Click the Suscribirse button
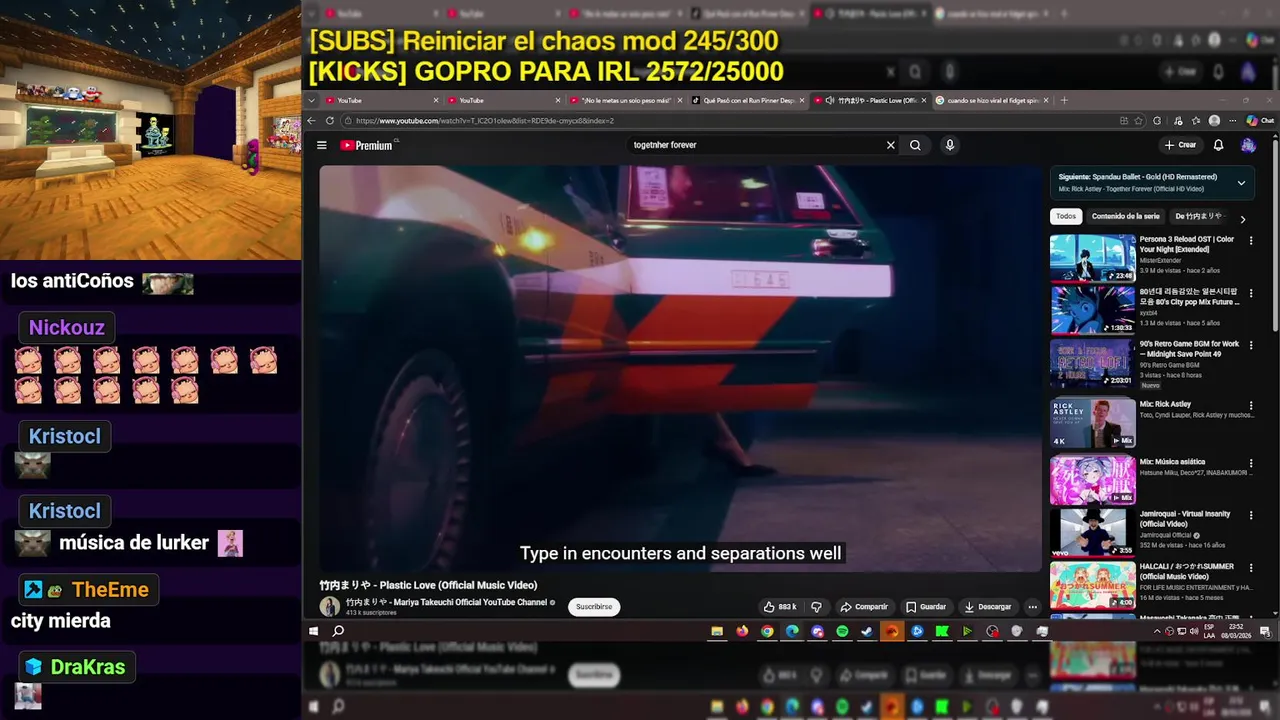The height and width of the screenshot is (720, 1280). (594, 607)
